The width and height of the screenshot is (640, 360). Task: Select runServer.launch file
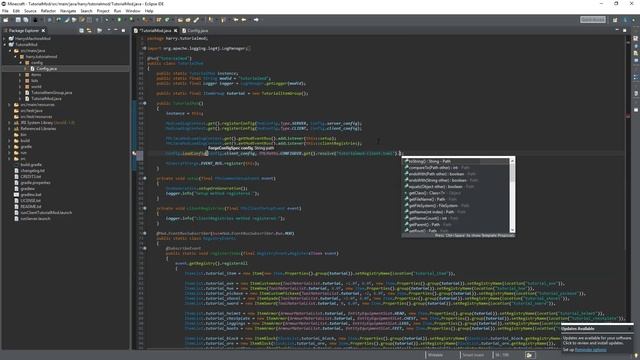(36, 218)
